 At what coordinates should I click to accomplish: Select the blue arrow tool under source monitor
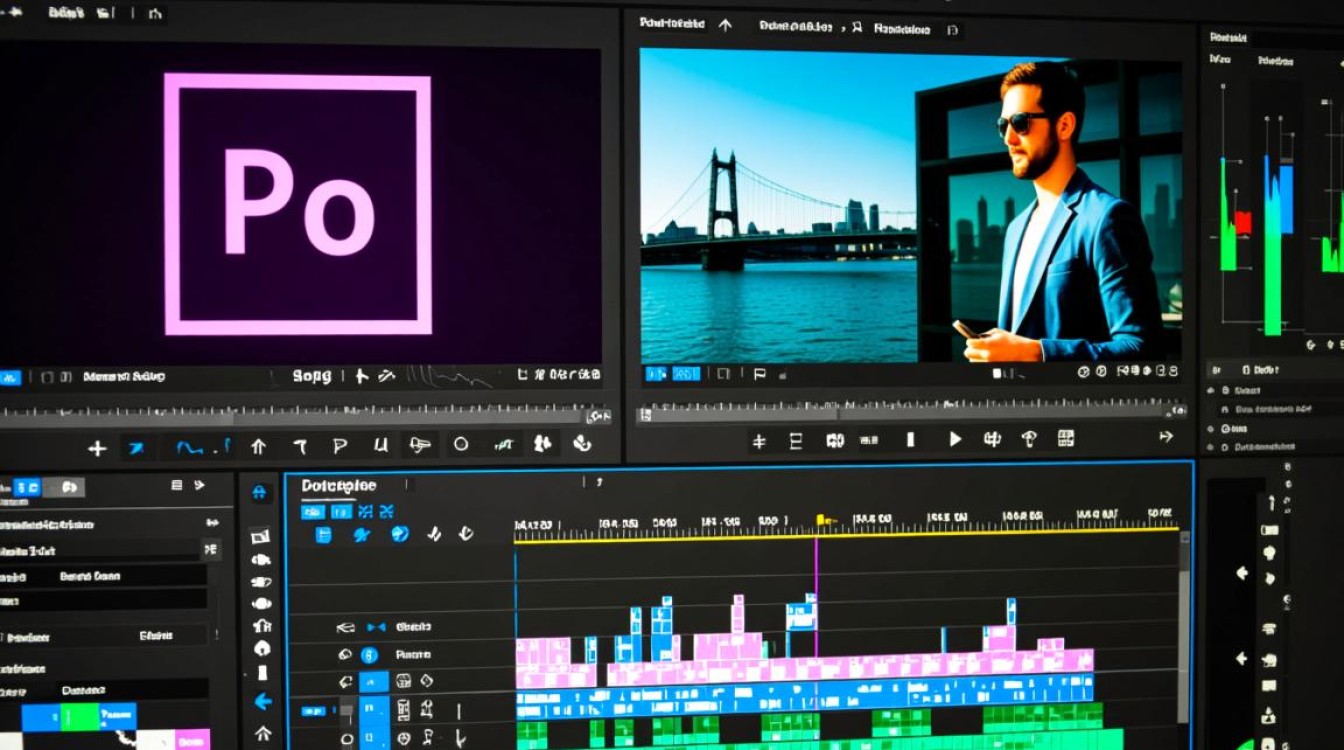tap(136, 447)
